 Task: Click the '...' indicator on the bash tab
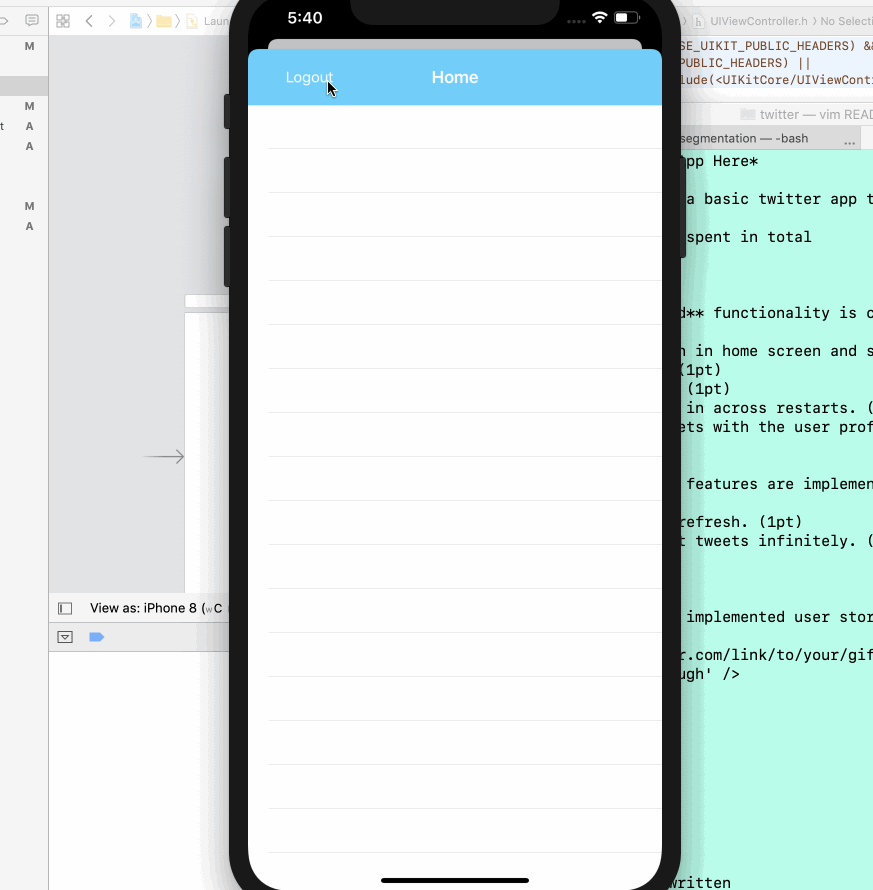tap(849, 142)
